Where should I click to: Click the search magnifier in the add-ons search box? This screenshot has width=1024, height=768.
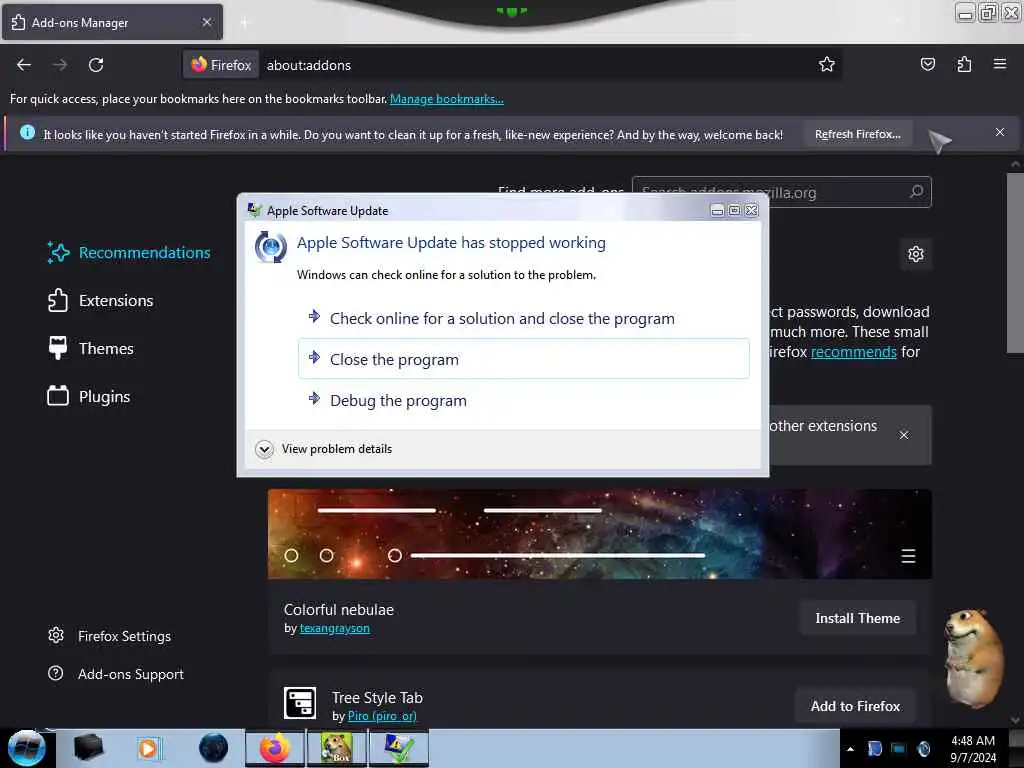click(x=916, y=191)
